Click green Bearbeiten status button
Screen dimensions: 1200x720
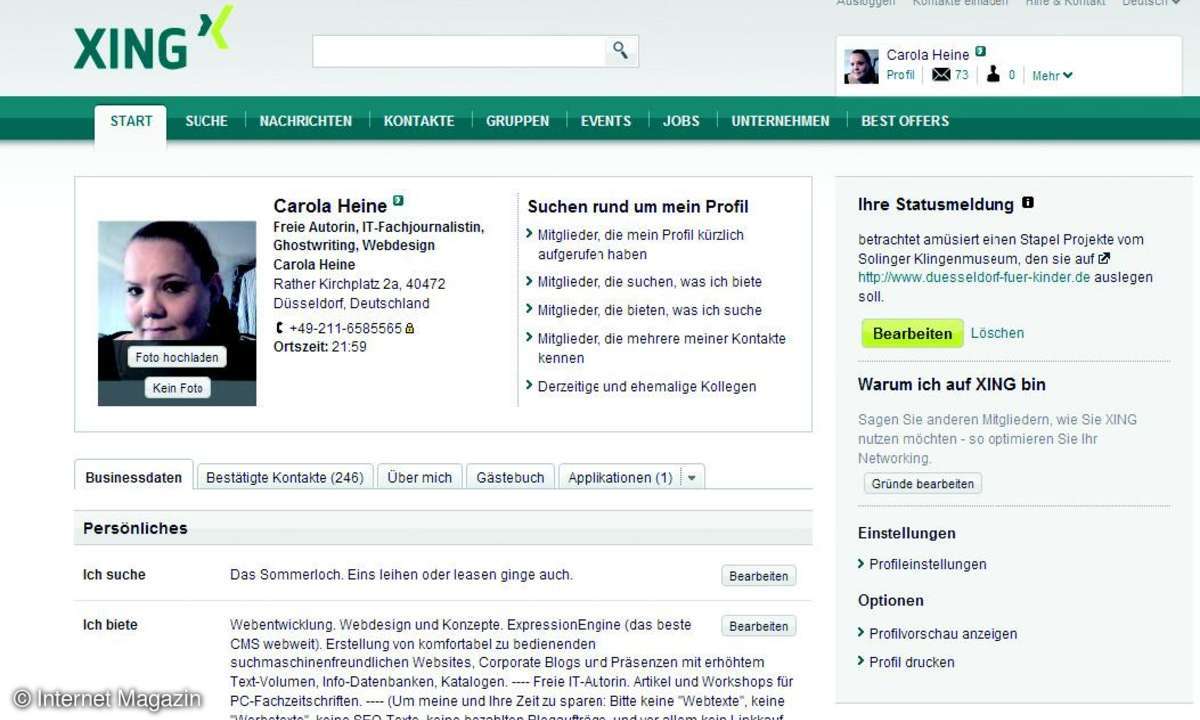912,334
